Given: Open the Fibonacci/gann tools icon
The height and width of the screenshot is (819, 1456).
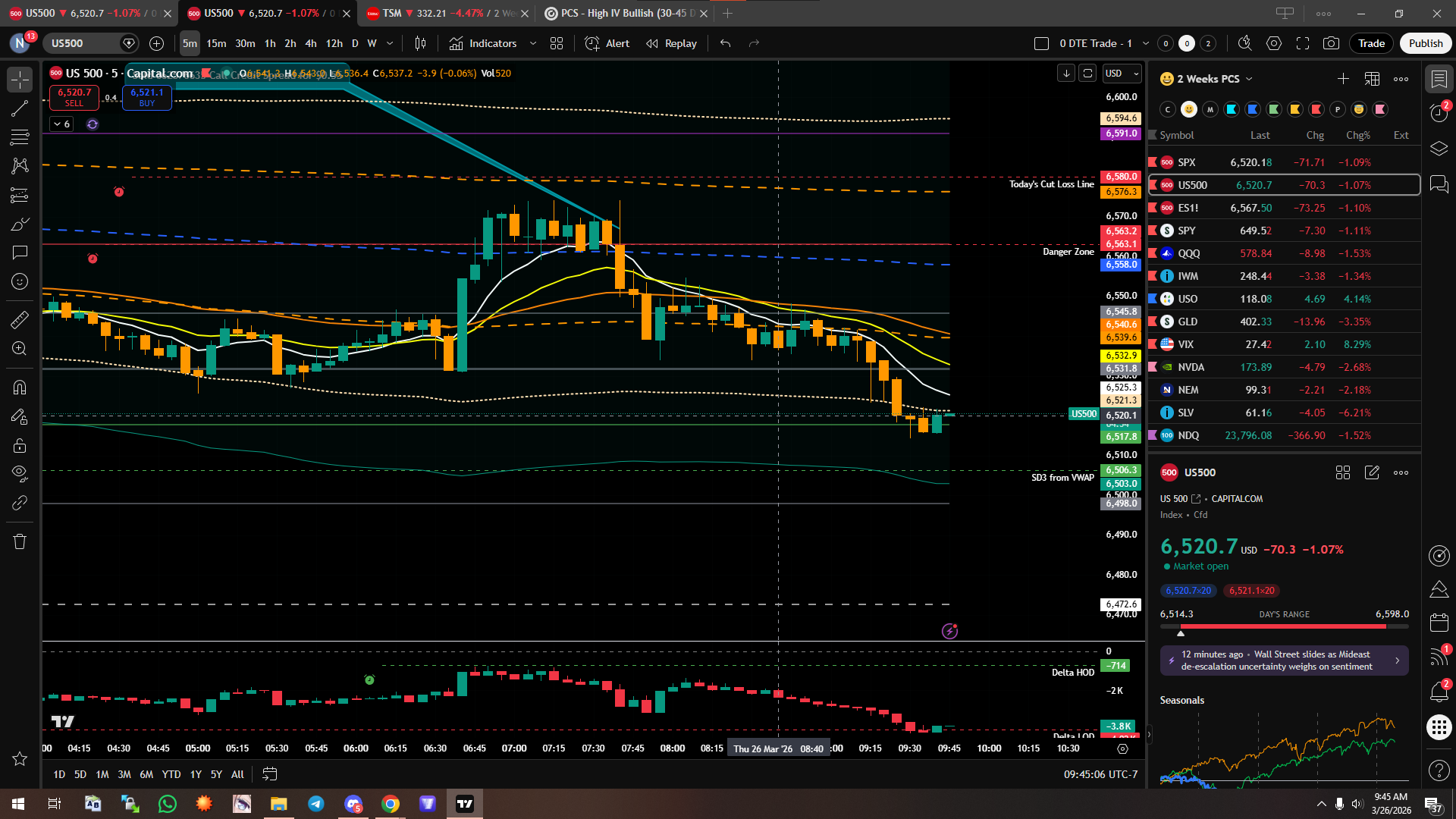Looking at the screenshot, I should [x=20, y=137].
